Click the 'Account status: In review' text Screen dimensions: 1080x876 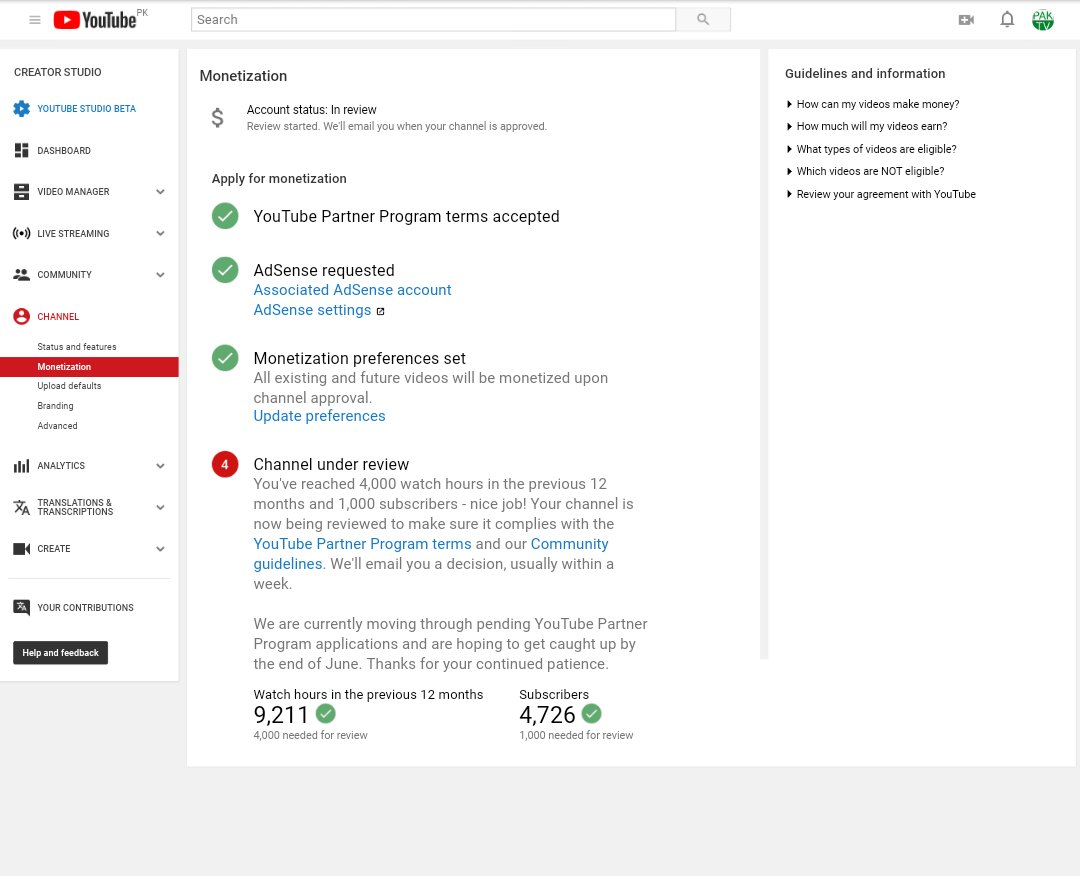311,110
